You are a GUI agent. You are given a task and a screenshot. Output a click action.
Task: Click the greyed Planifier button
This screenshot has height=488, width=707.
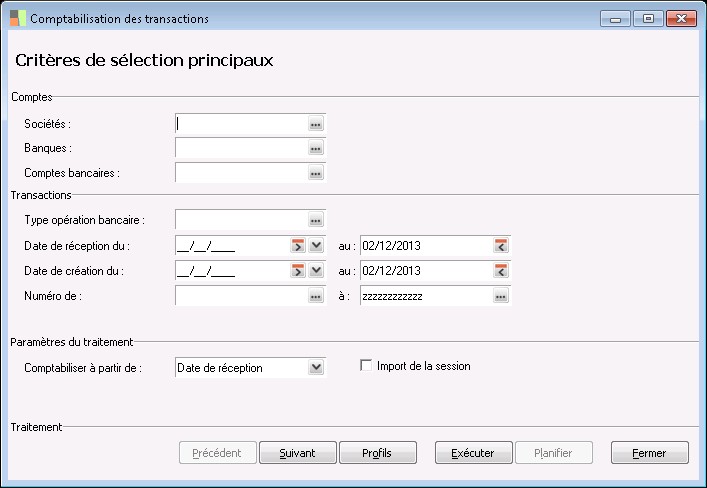554,453
